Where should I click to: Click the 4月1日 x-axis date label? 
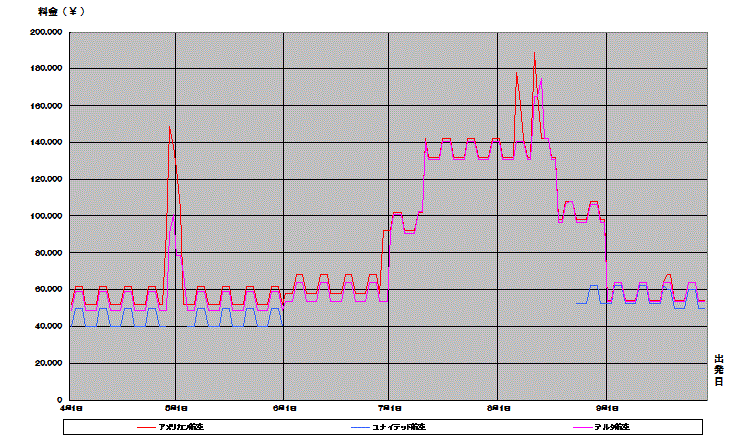[x=69, y=408]
